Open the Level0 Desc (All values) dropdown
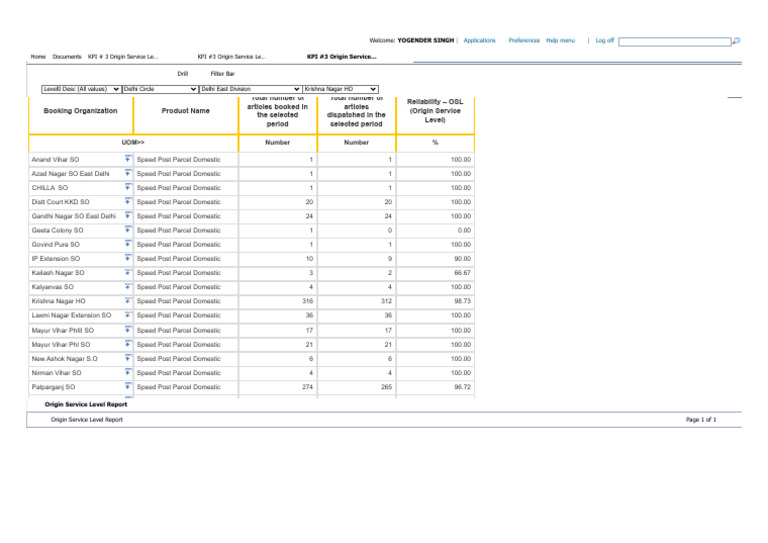 (x=80, y=89)
